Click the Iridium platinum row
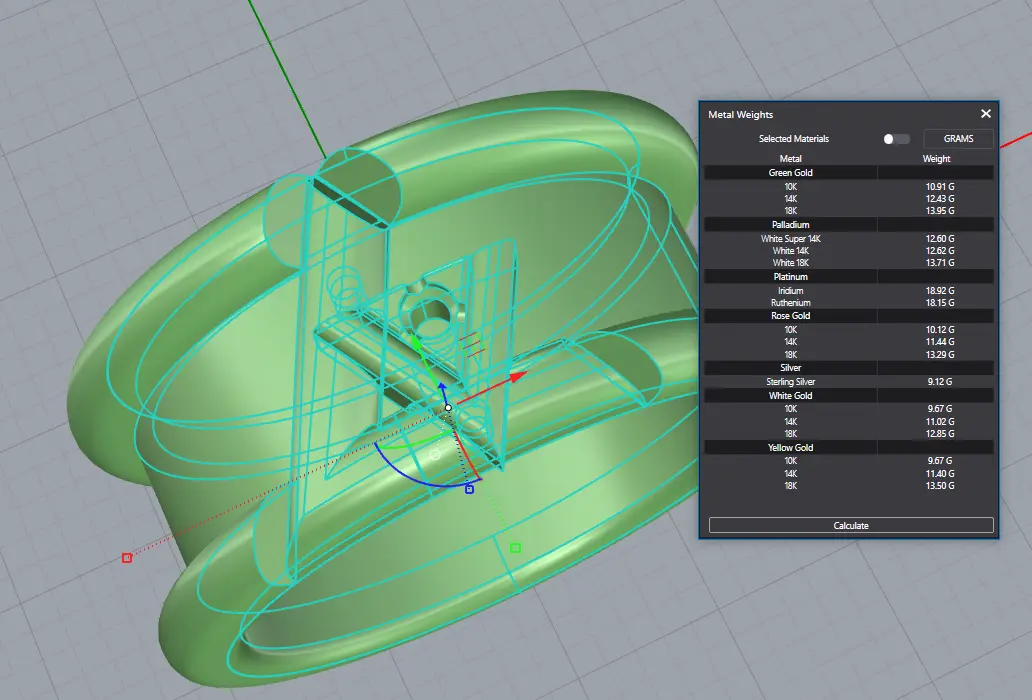 790,291
